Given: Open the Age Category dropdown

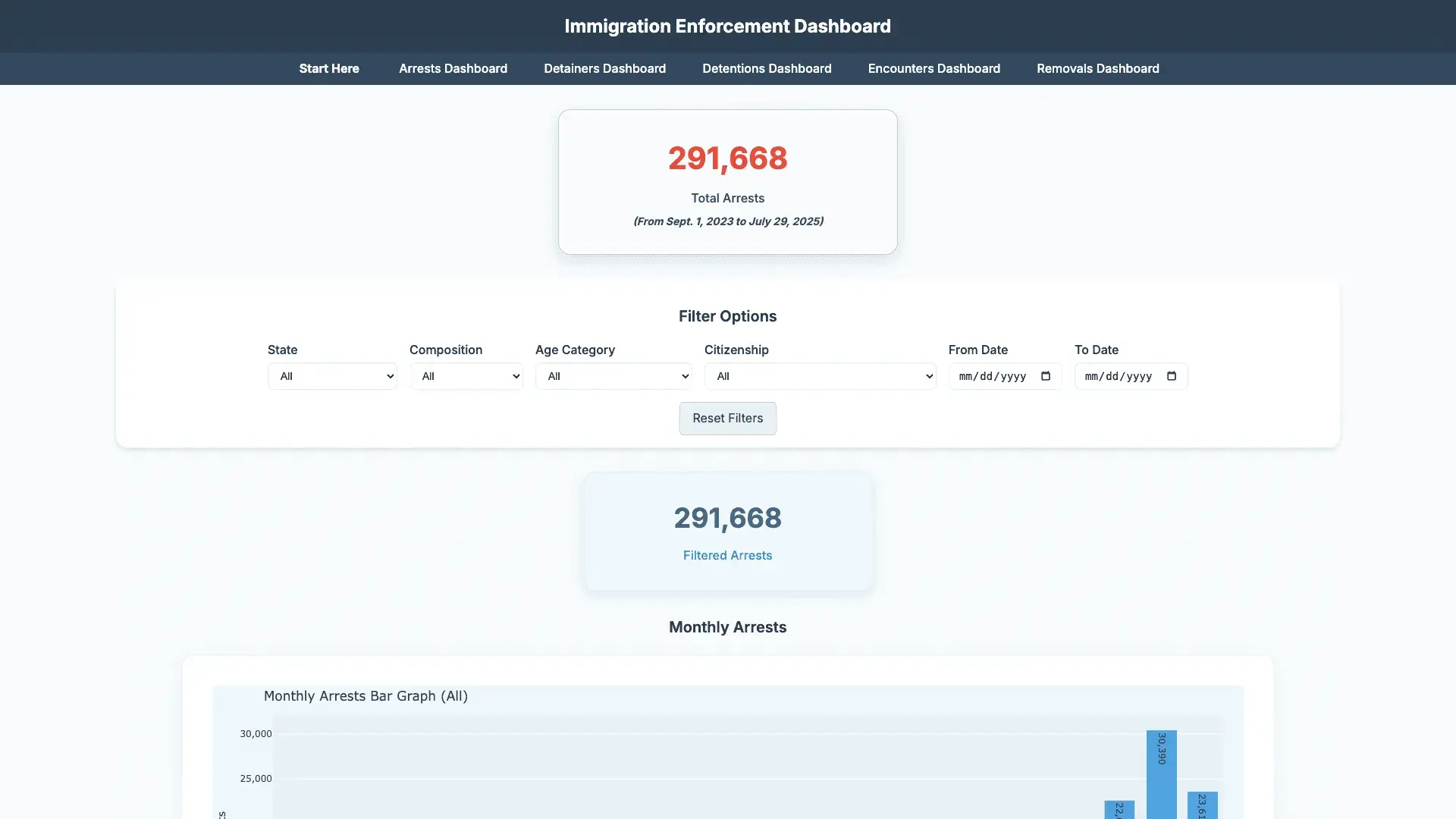Looking at the screenshot, I should [x=613, y=376].
